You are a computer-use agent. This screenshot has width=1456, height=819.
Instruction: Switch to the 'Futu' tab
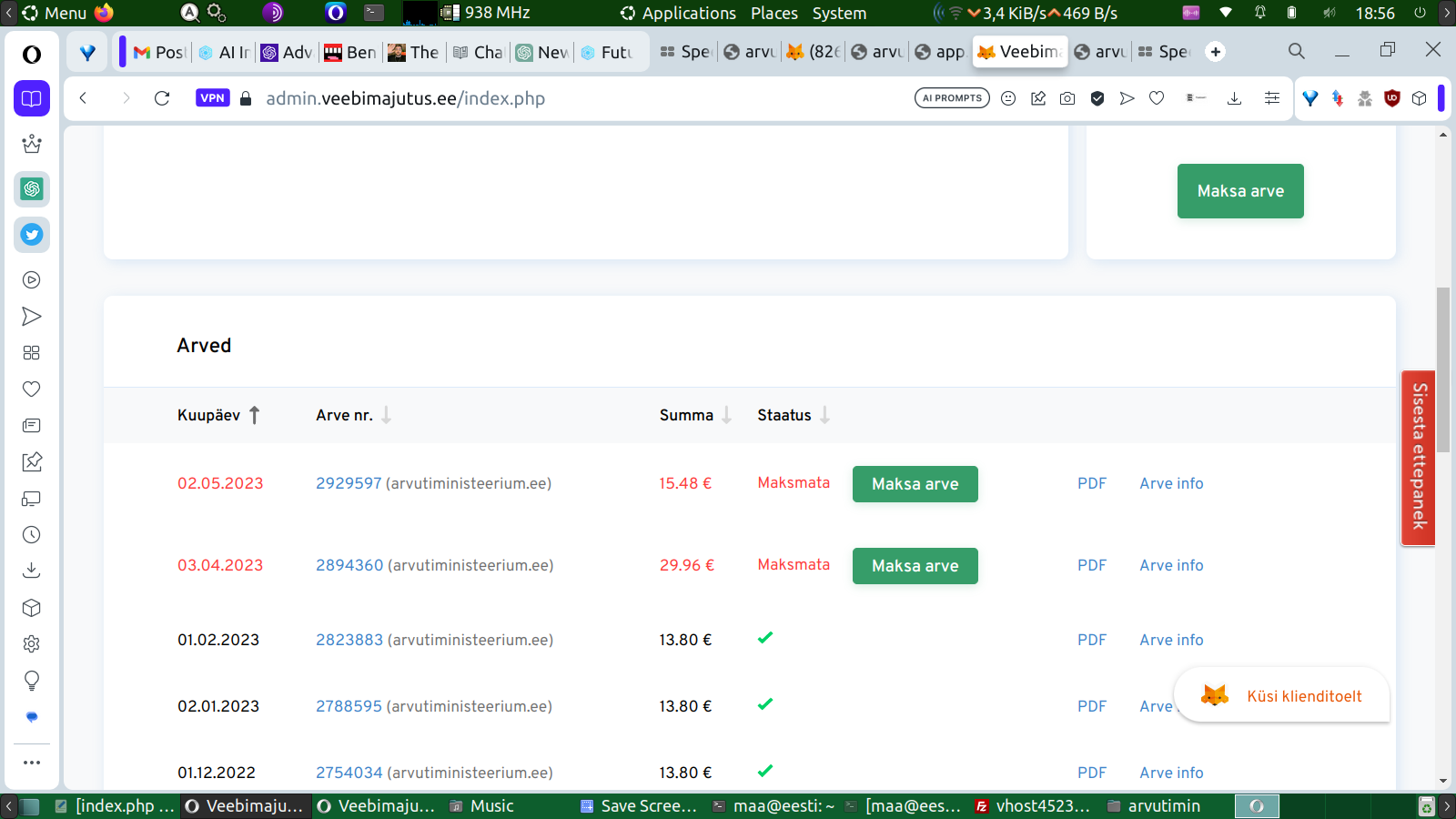(x=607, y=52)
